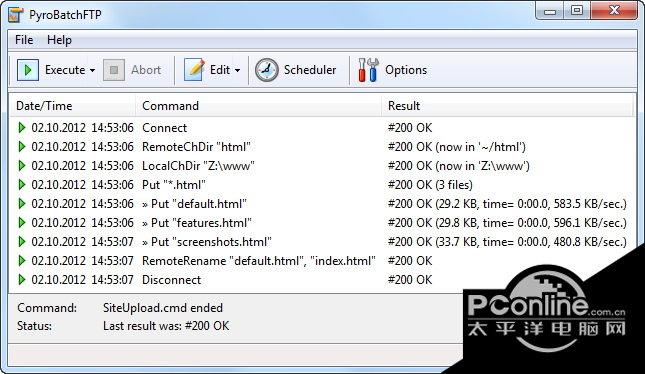645x374 pixels.
Task: Select the RemoteChDir "html" command
Action: [x=196, y=146]
